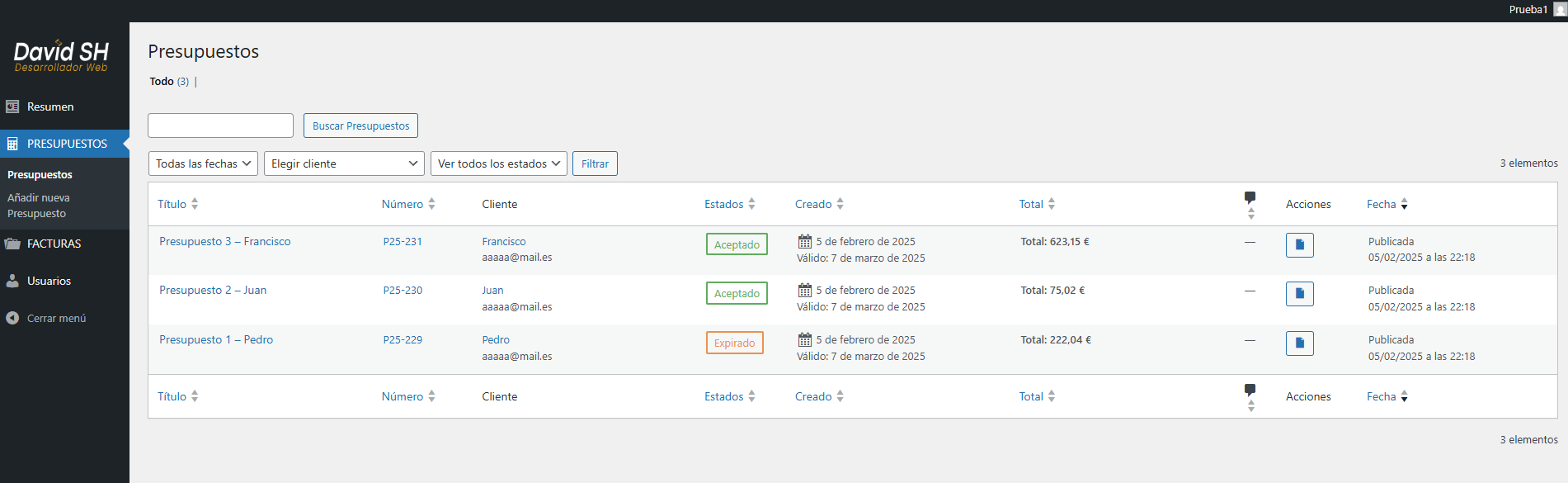Viewport: 1568px width, 483px height.
Task: Click the PRESUPUESTOS calculator icon in the sidebar
Action: tap(12, 144)
